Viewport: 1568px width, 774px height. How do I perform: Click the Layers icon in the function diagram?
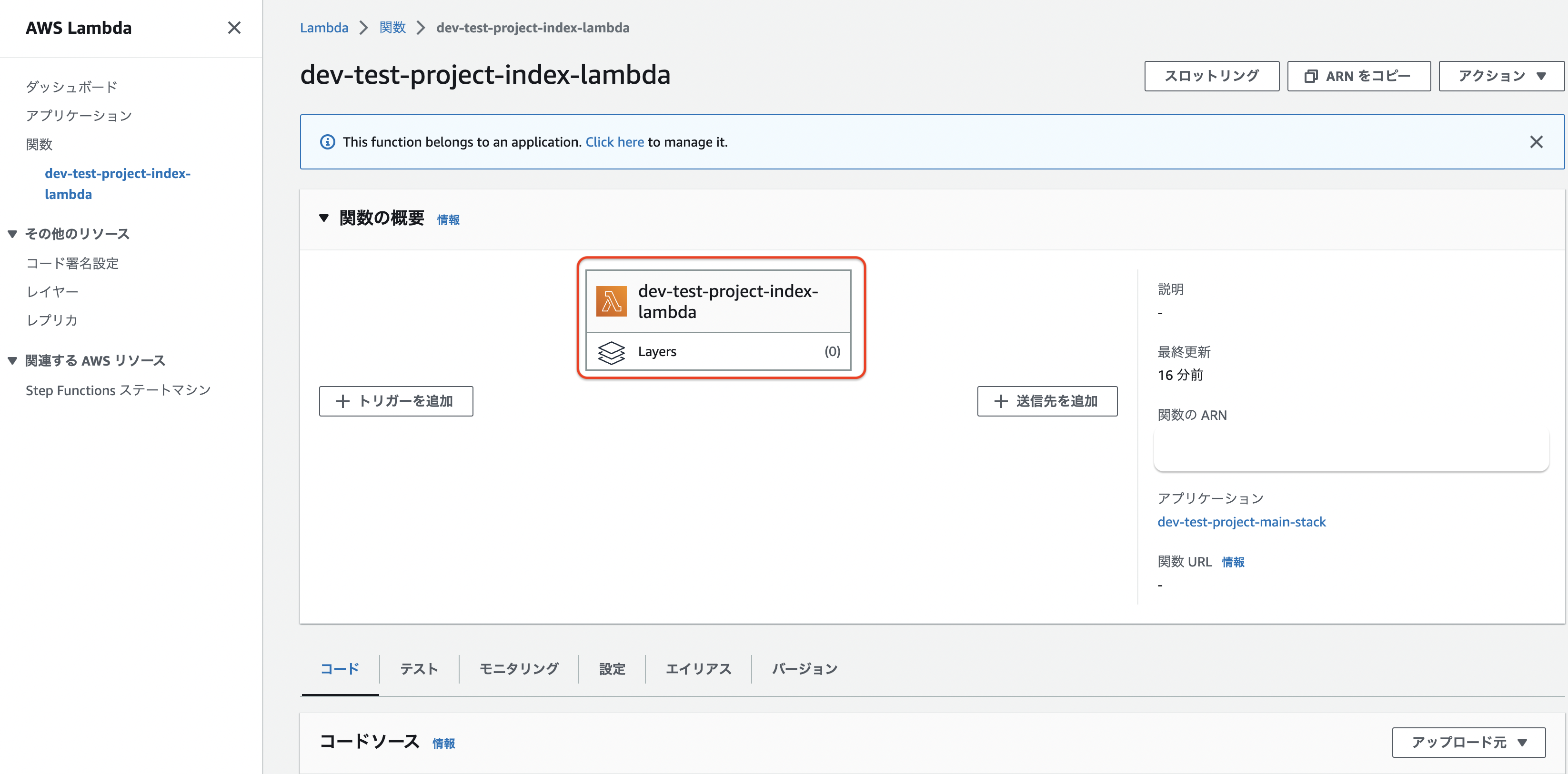coord(612,351)
